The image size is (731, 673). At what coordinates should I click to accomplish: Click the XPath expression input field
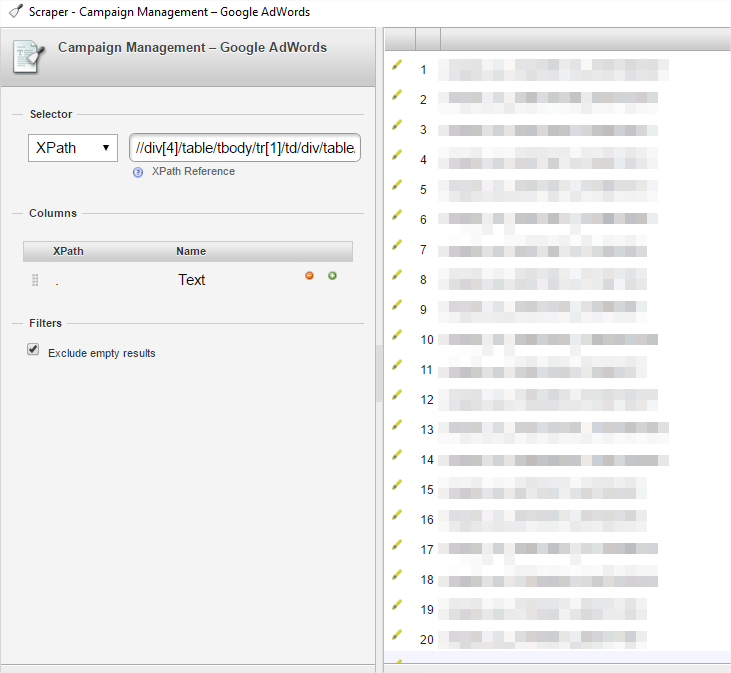click(x=244, y=148)
